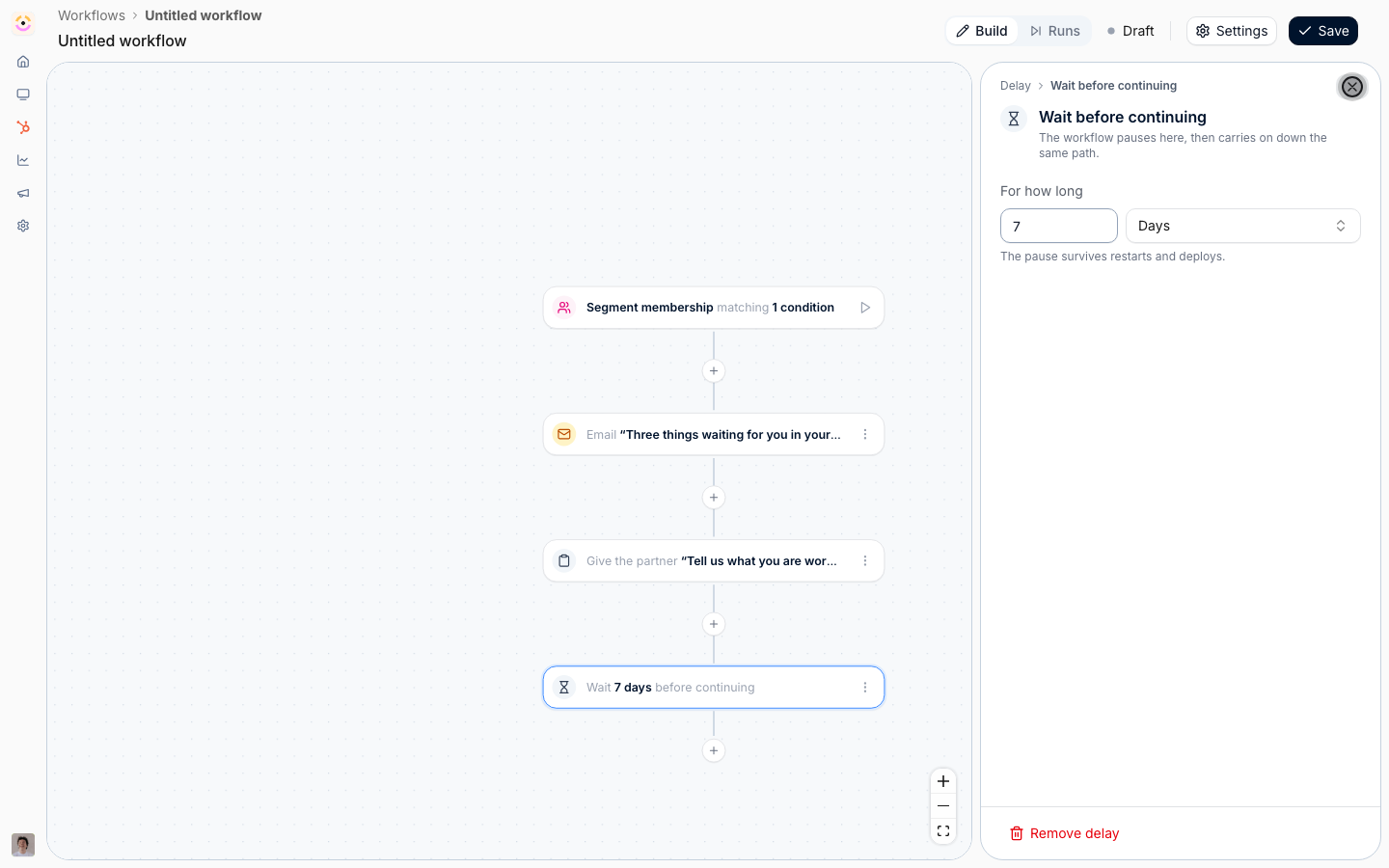Switch to the Build tab
The height and width of the screenshot is (868, 1389).
click(x=982, y=31)
